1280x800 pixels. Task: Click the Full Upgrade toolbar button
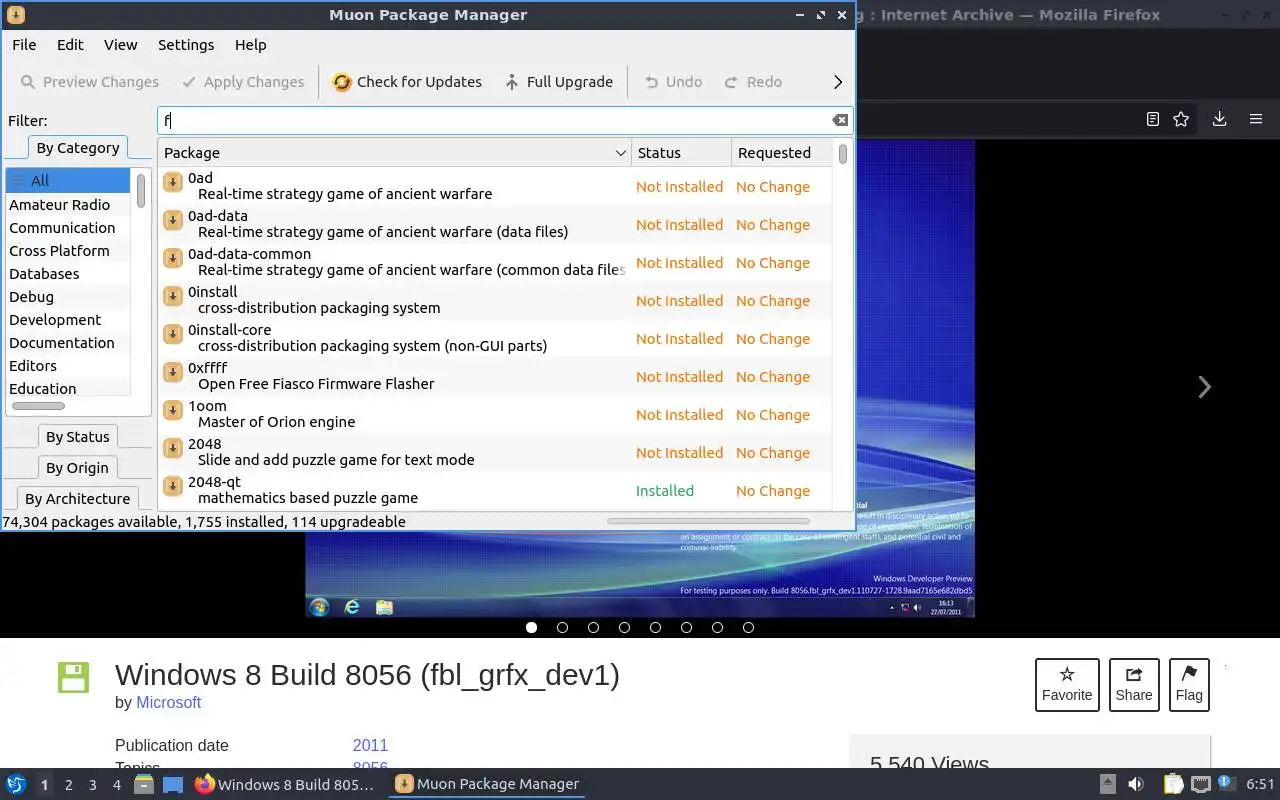pos(558,82)
